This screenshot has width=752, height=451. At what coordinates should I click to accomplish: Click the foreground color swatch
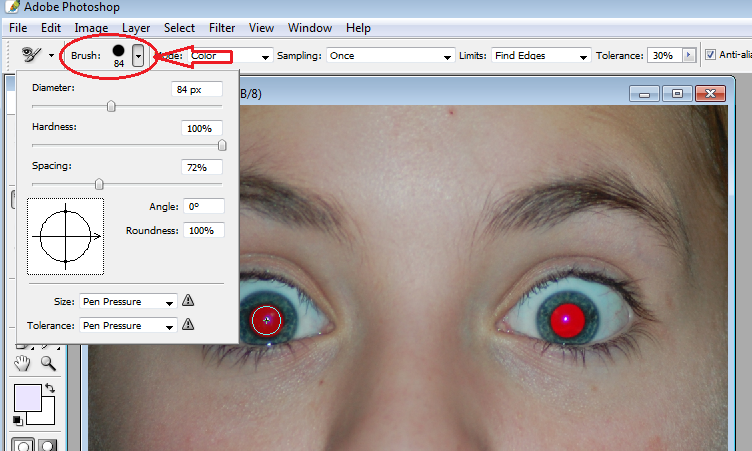pos(28,398)
